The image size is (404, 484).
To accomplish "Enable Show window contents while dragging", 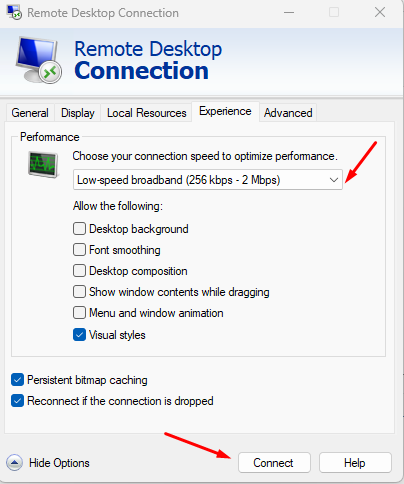I will (x=79, y=292).
